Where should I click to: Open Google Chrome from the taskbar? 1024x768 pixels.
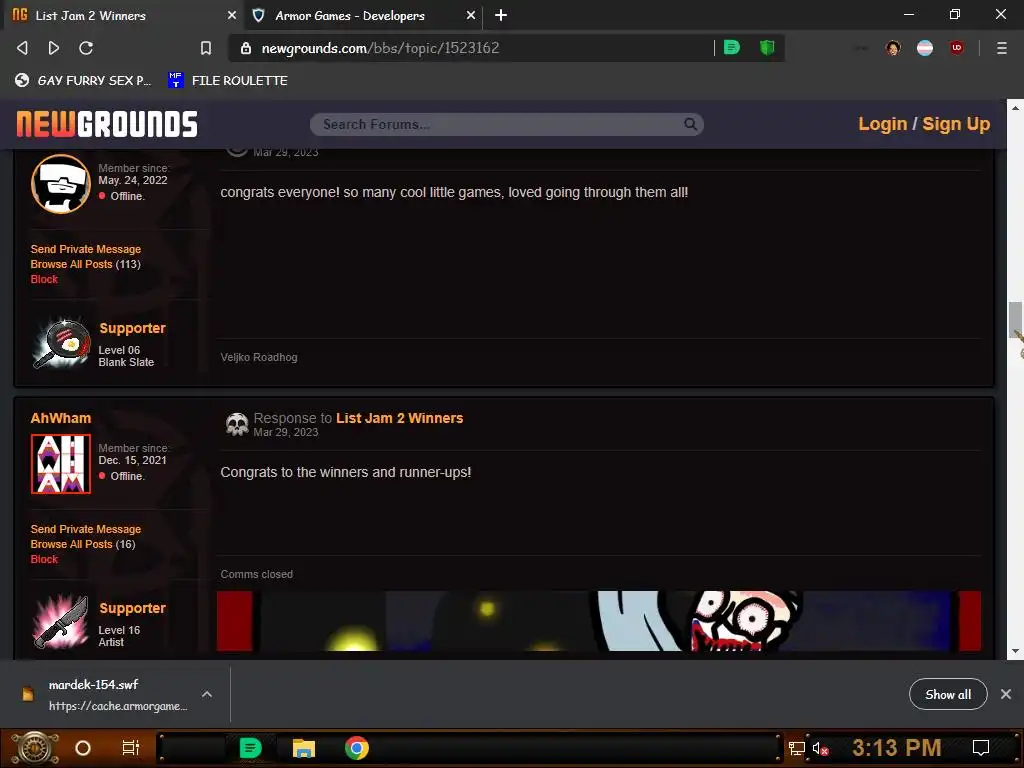click(357, 748)
